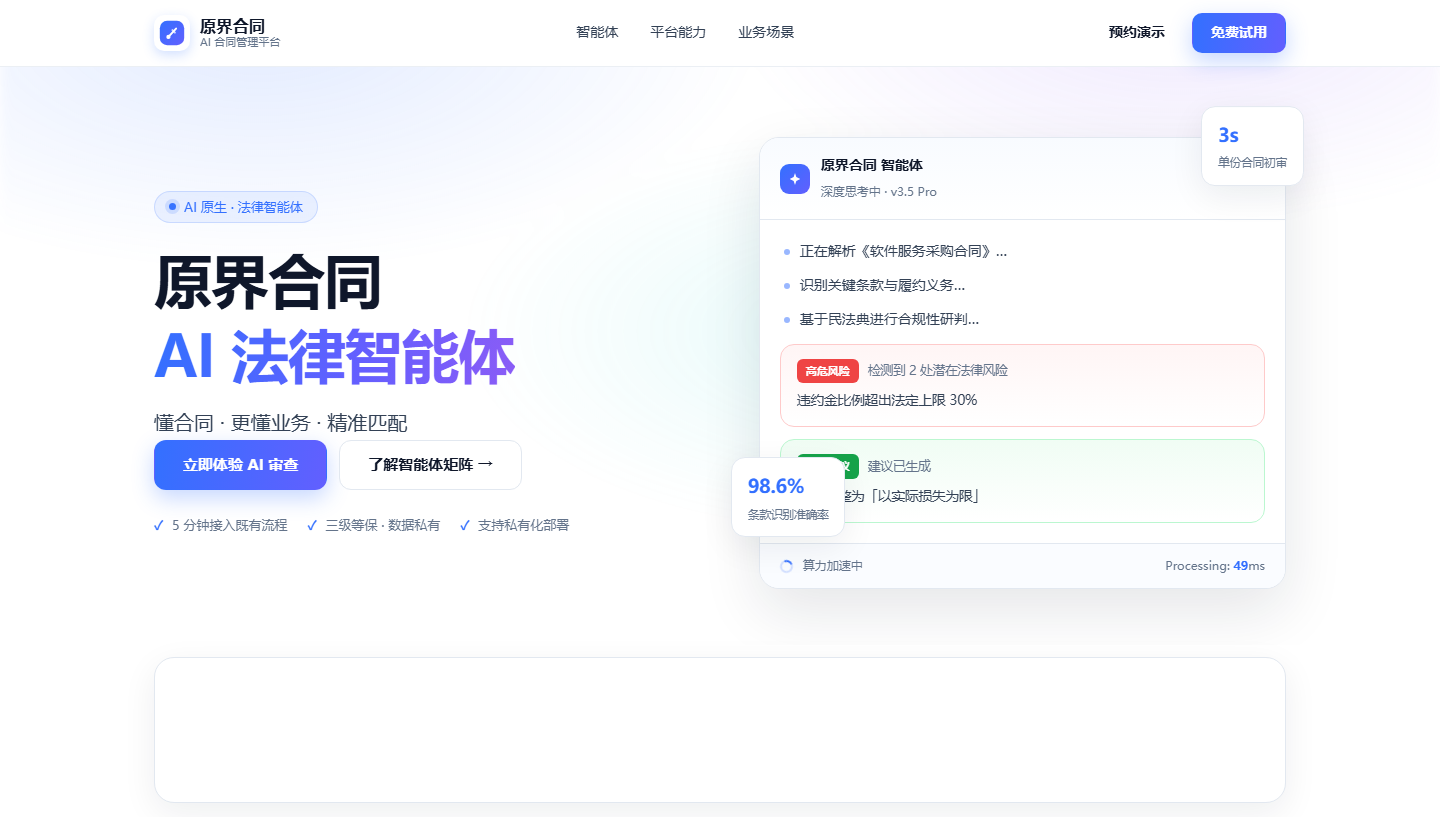
Task: Click checkmark beside 三级等保 · 数据私有
Action: pyautogui.click(x=312, y=525)
